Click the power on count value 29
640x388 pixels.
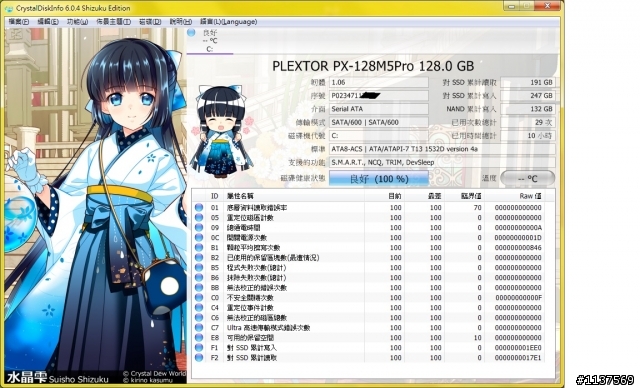coord(528,122)
